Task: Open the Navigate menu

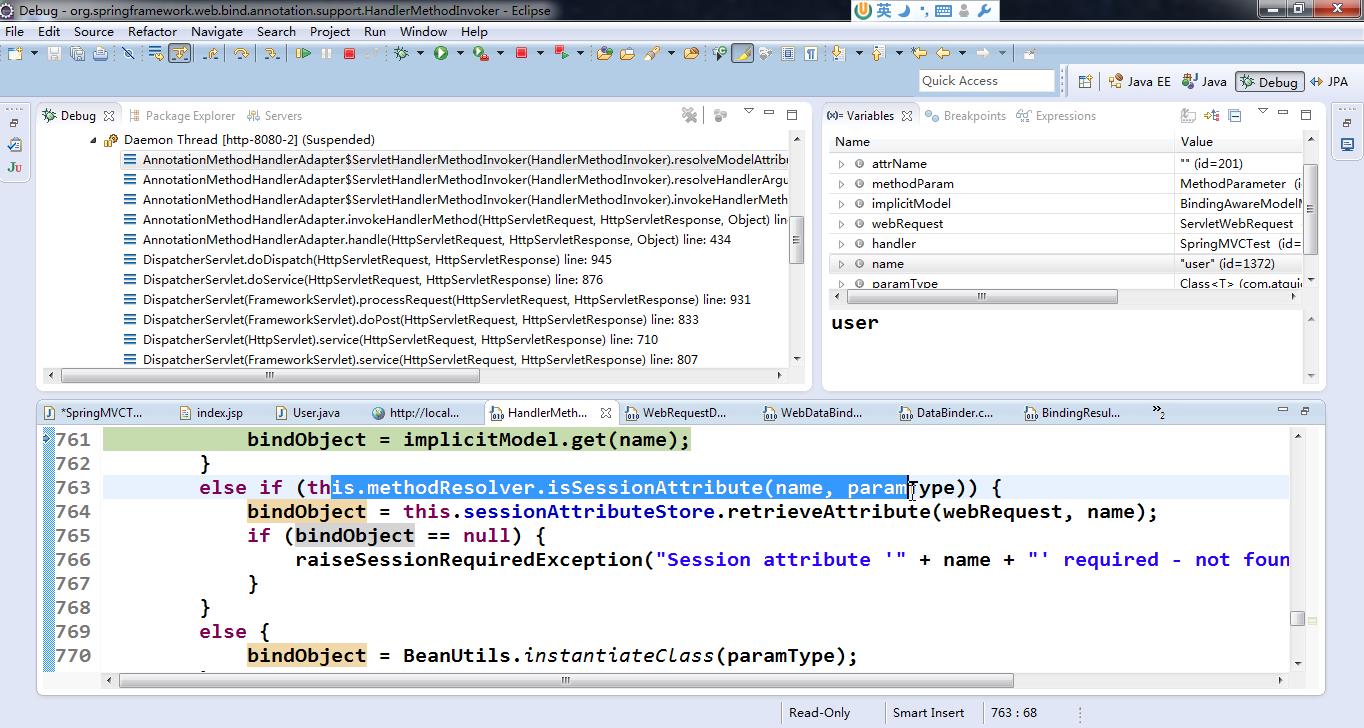Action: point(216,31)
